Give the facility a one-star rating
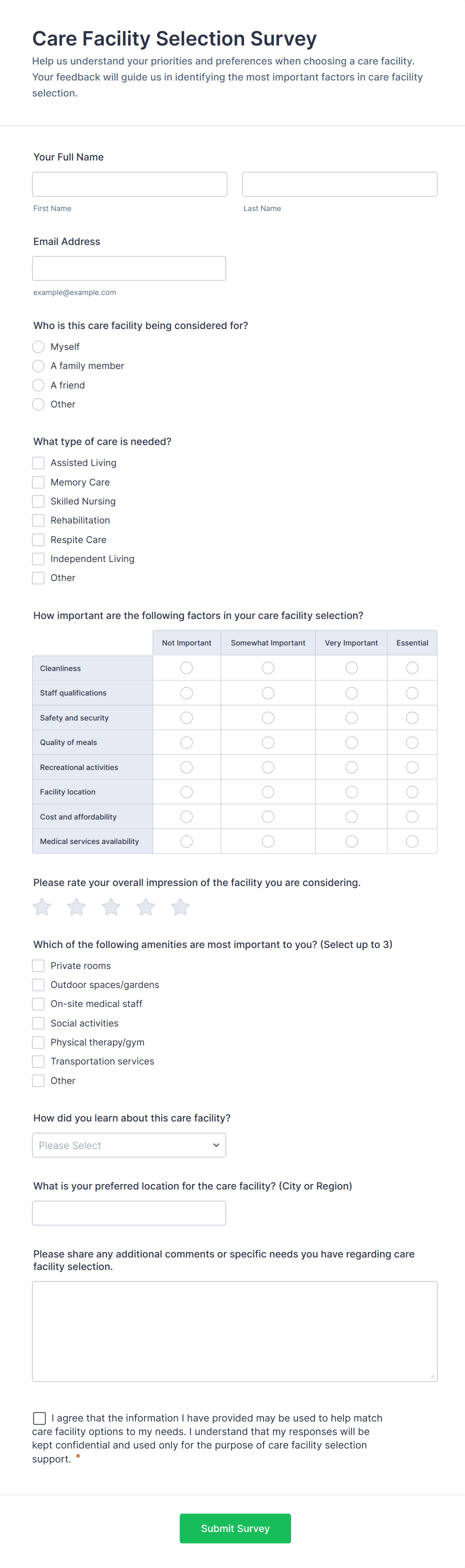 [x=41, y=906]
